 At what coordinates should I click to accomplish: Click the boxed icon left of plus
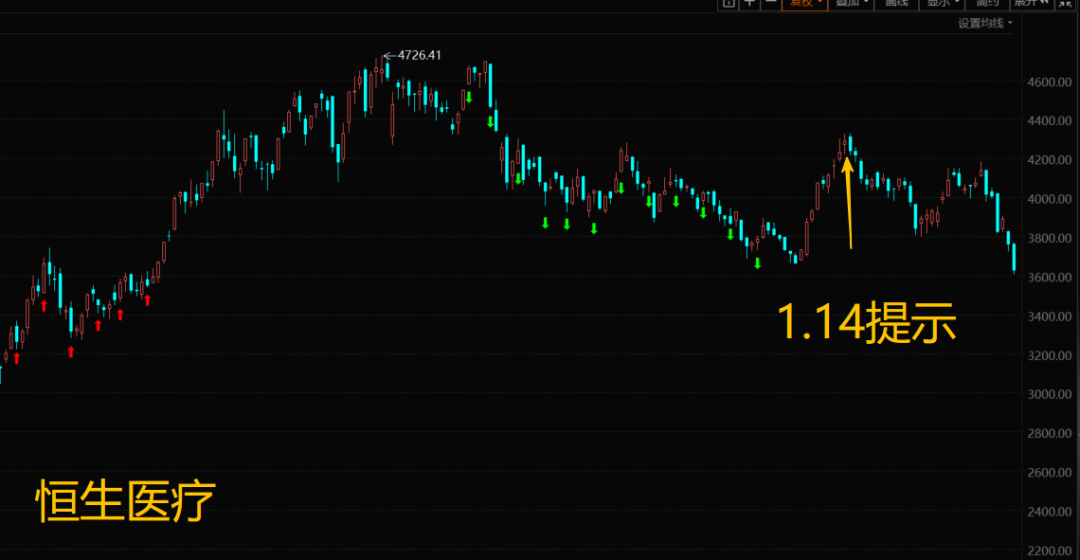[x=728, y=3]
